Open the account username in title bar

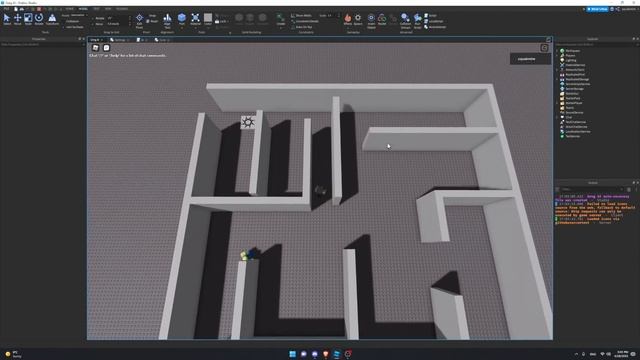(x=629, y=9)
